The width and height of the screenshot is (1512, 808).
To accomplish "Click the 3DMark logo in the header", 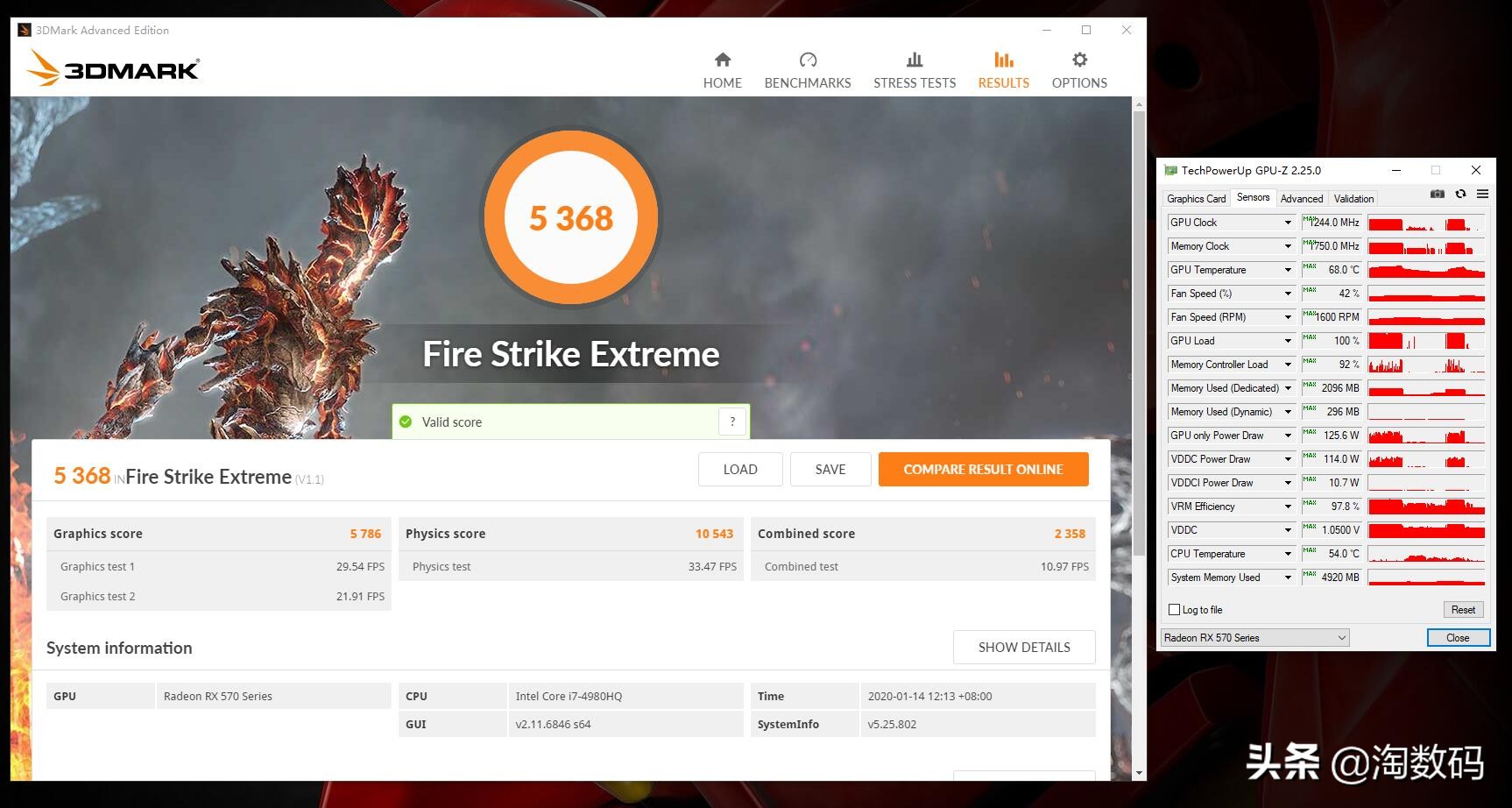I will [113, 68].
